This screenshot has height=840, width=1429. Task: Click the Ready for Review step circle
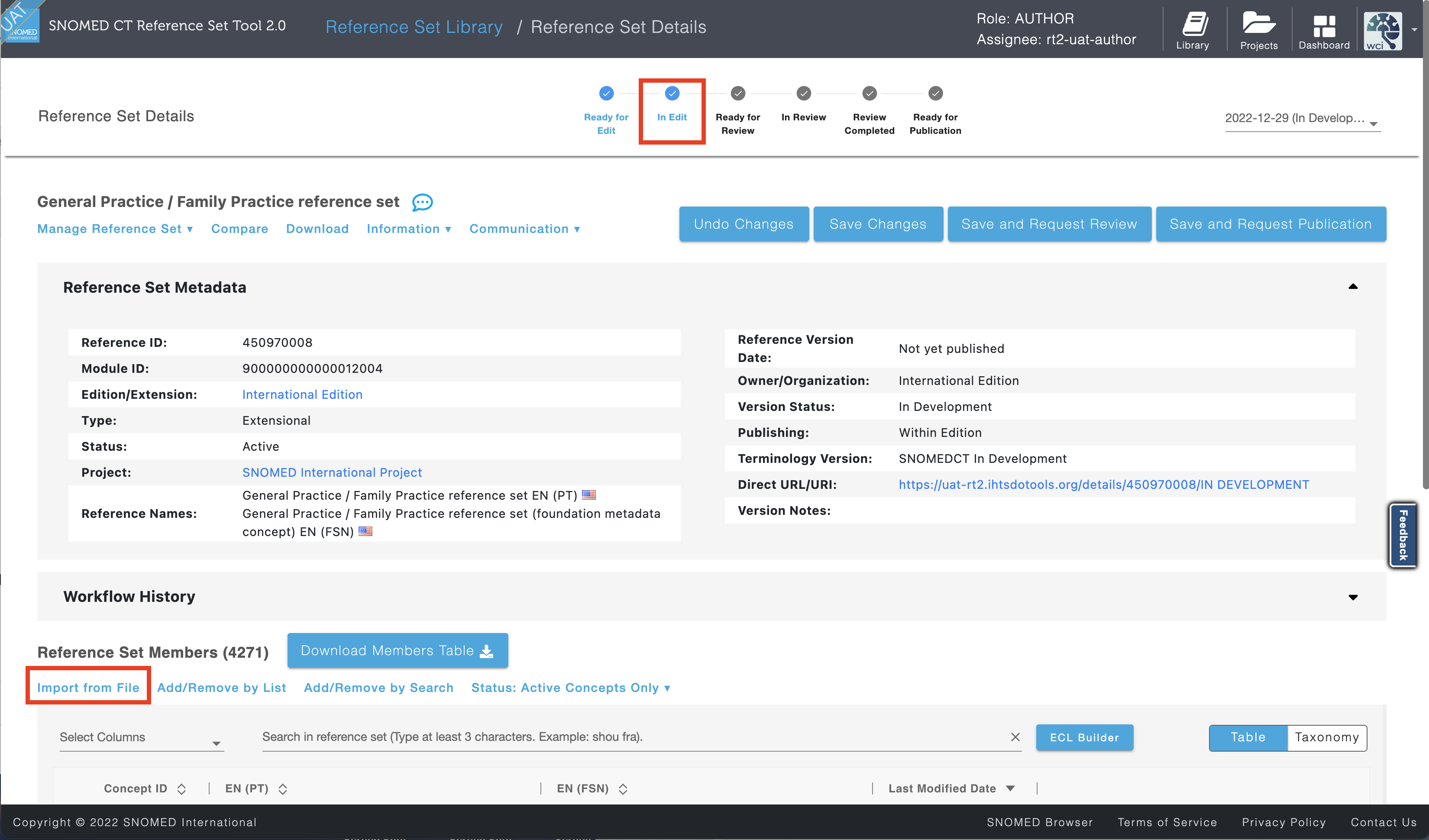(x=738, y=93)
